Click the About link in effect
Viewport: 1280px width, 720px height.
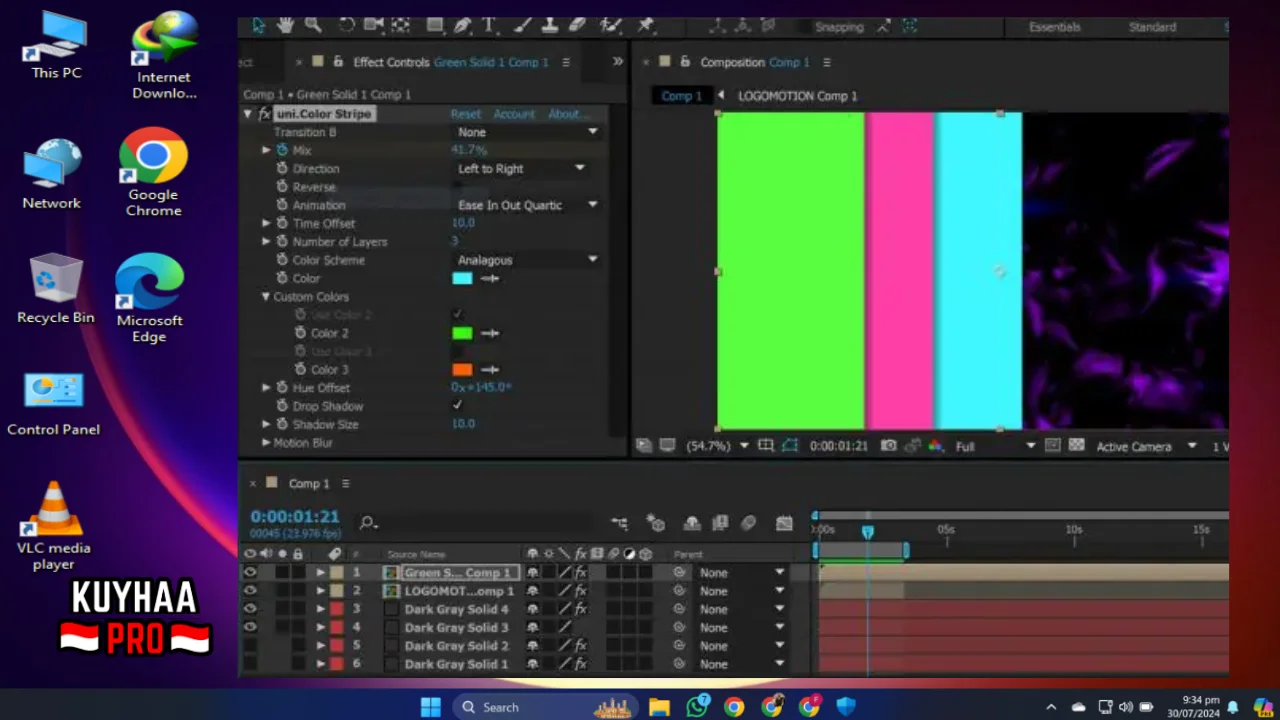point(567,114)
